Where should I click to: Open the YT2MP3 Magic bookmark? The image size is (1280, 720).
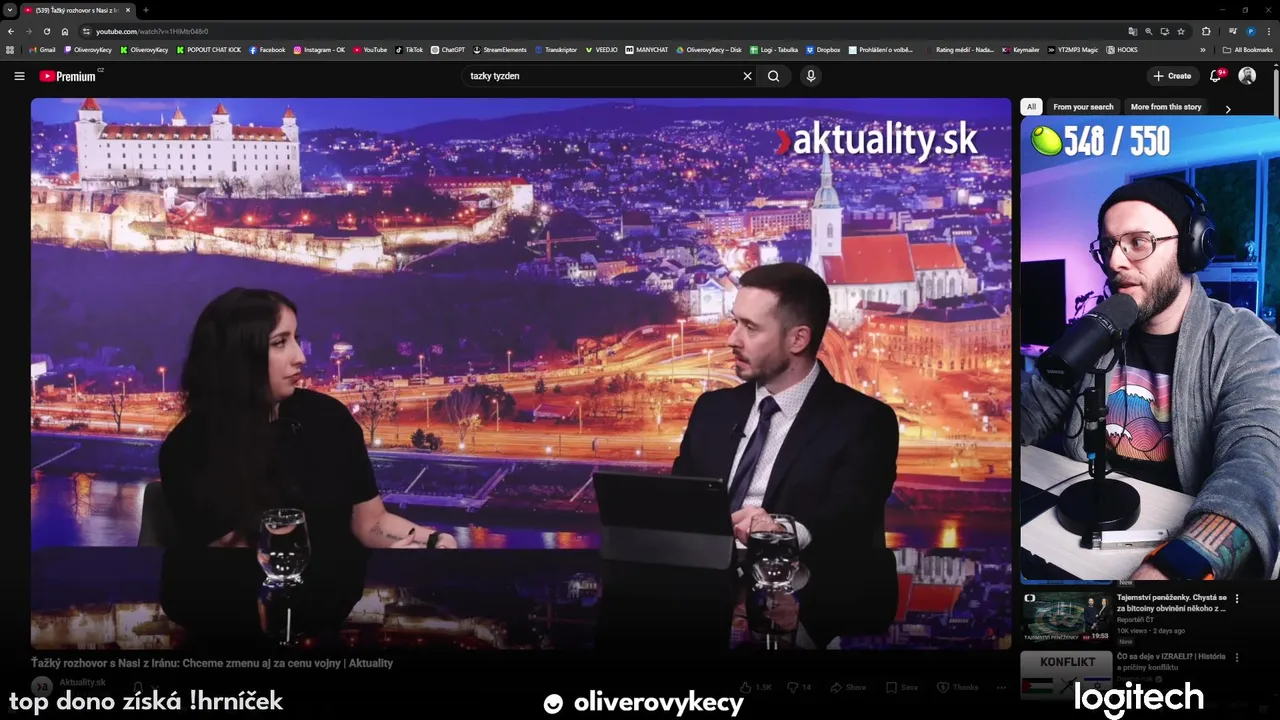coord(1073,49)
